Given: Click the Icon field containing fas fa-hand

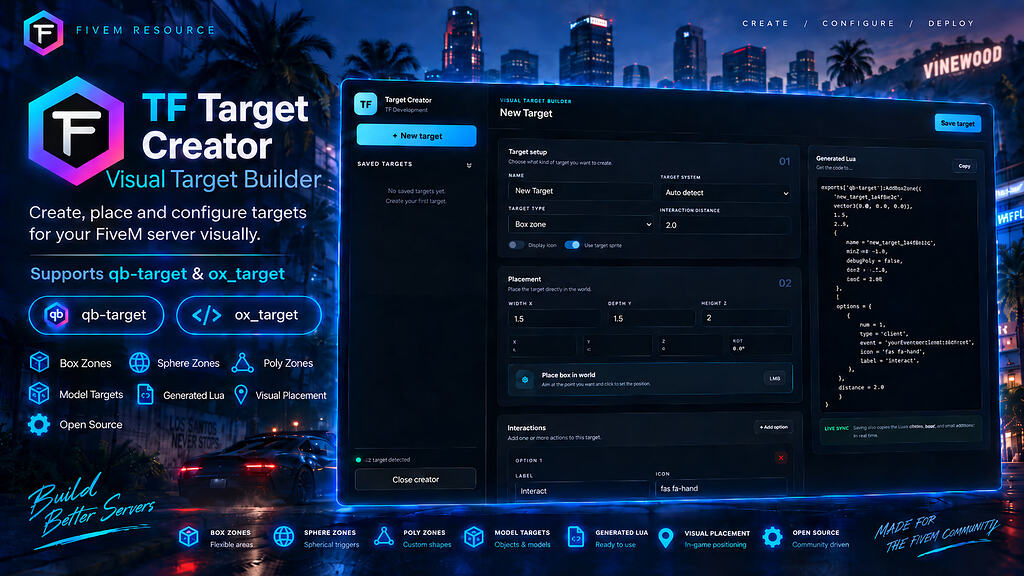Looking at the screenshot, I should tap(721, 488).
